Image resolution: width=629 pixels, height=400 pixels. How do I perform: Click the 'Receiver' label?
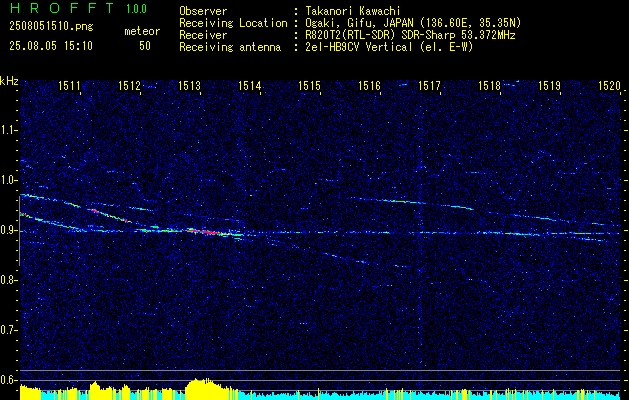(203, 35)
